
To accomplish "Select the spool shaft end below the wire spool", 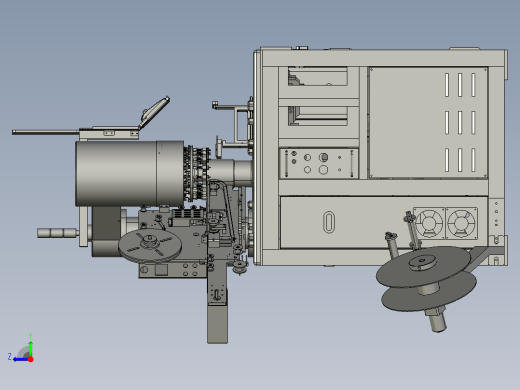I will pos(437,321).
